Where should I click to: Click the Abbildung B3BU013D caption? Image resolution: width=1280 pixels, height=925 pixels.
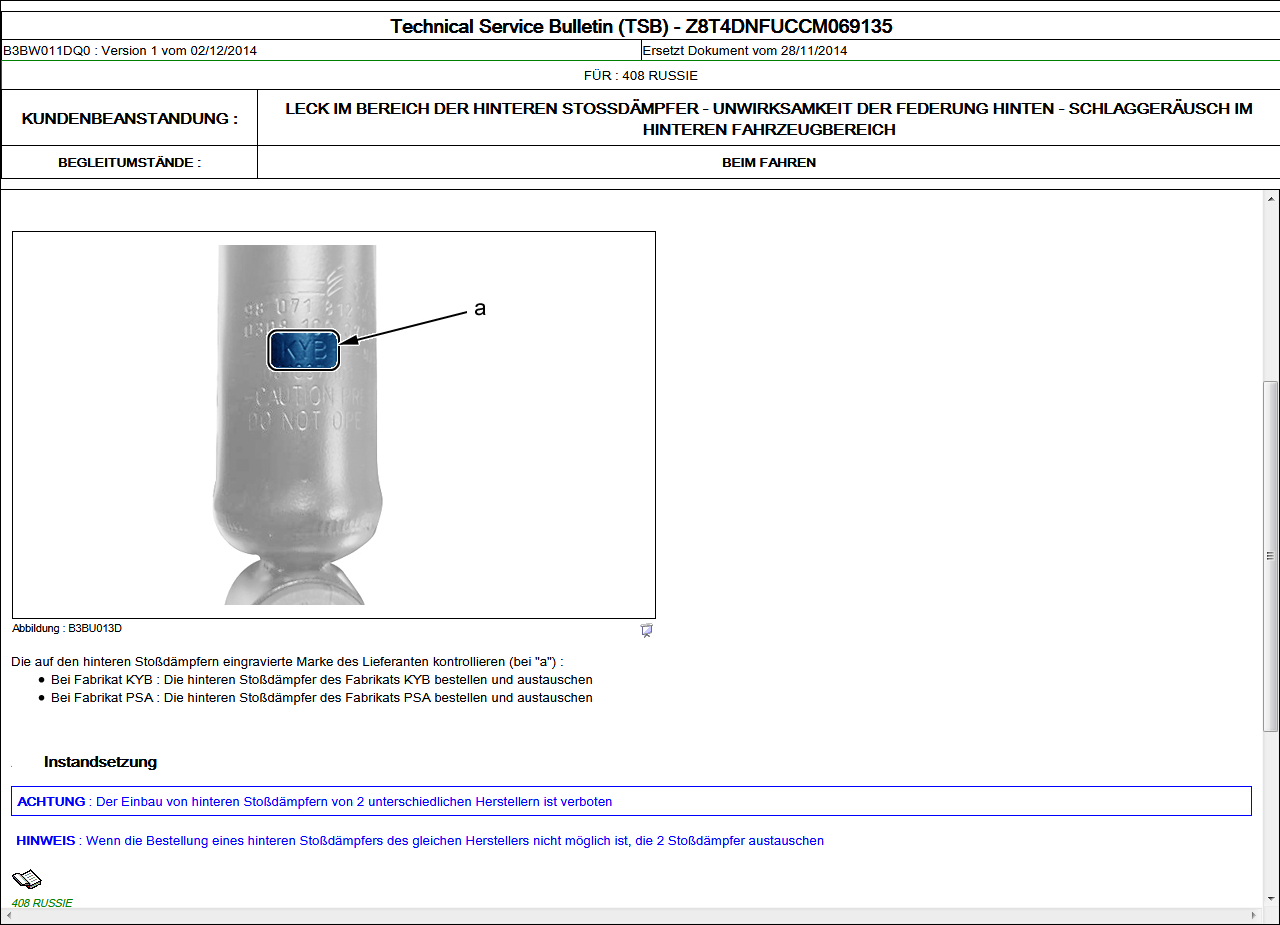point(67,629)
